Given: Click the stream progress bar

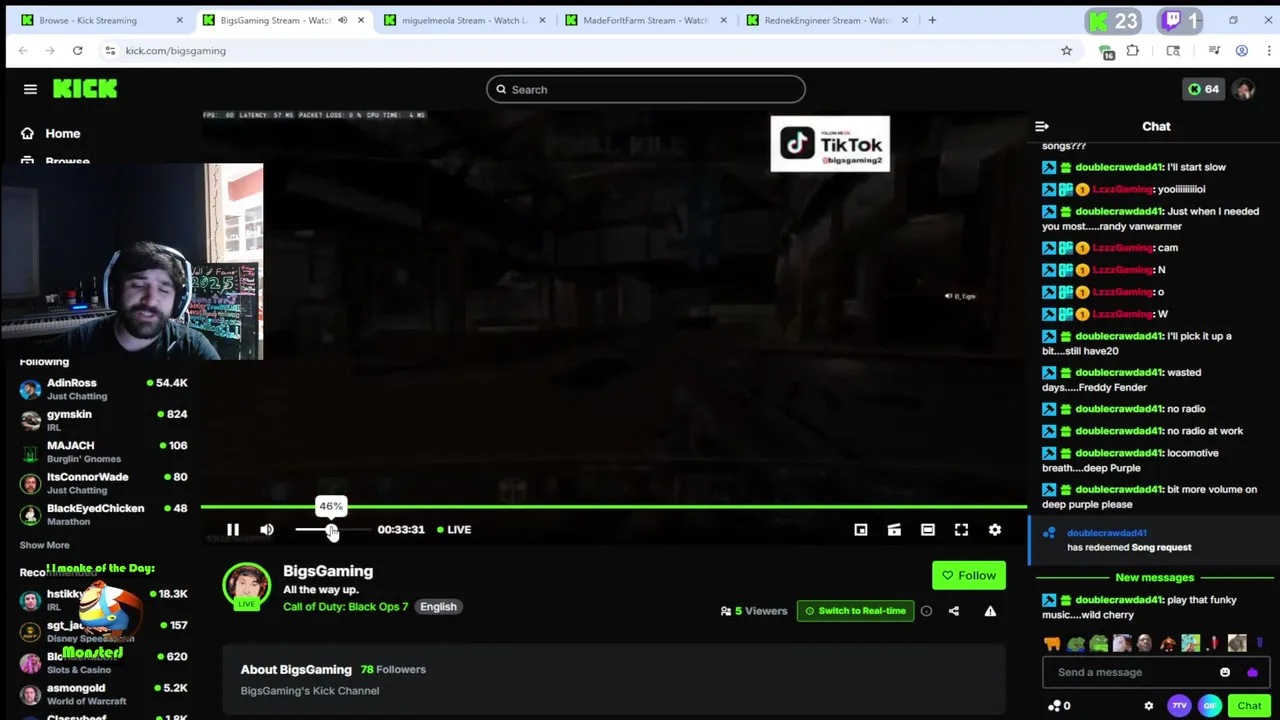Looking at the screenshot, I should click(613, 507).
